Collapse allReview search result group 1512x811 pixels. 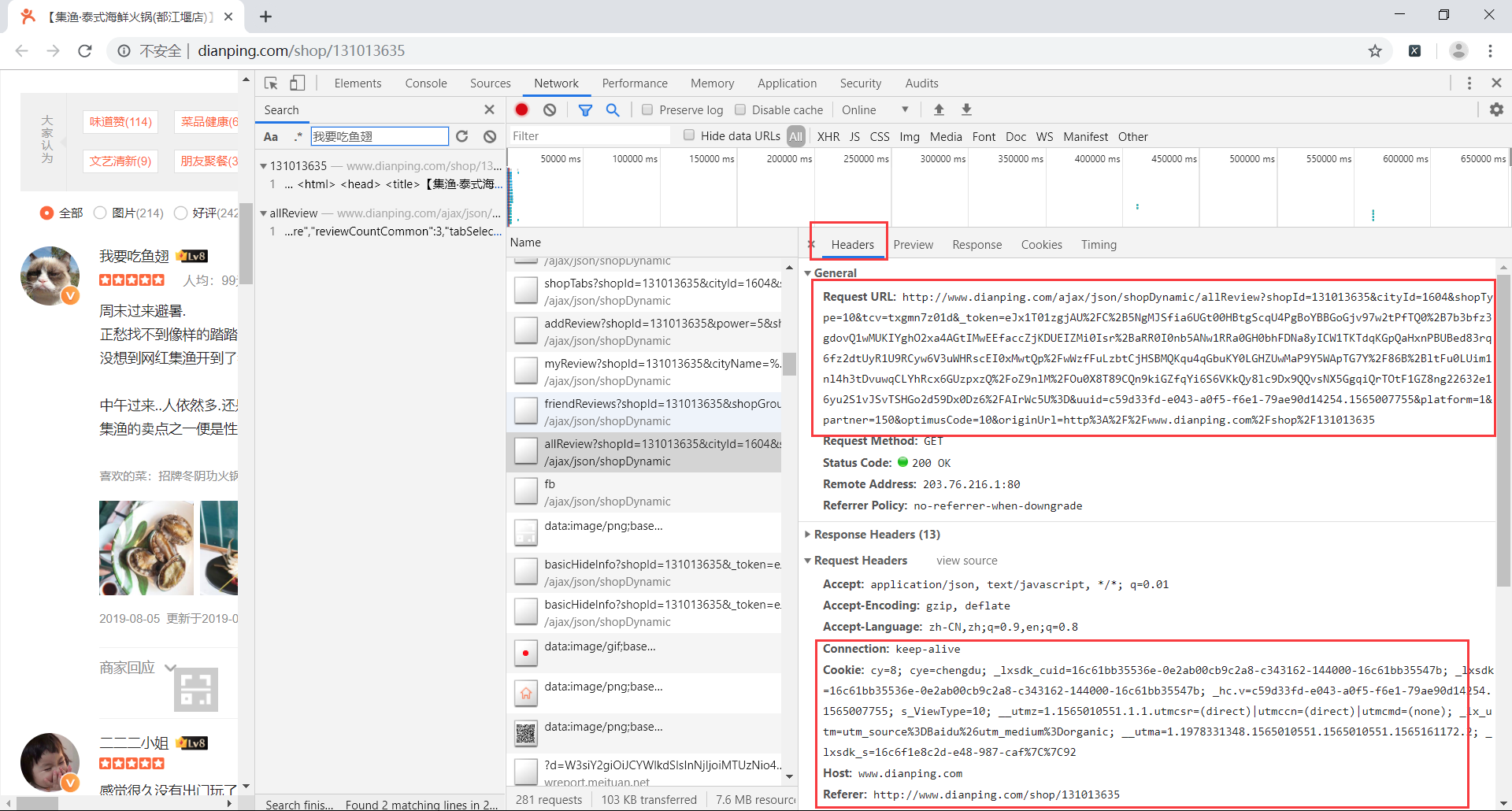[263, 213]
